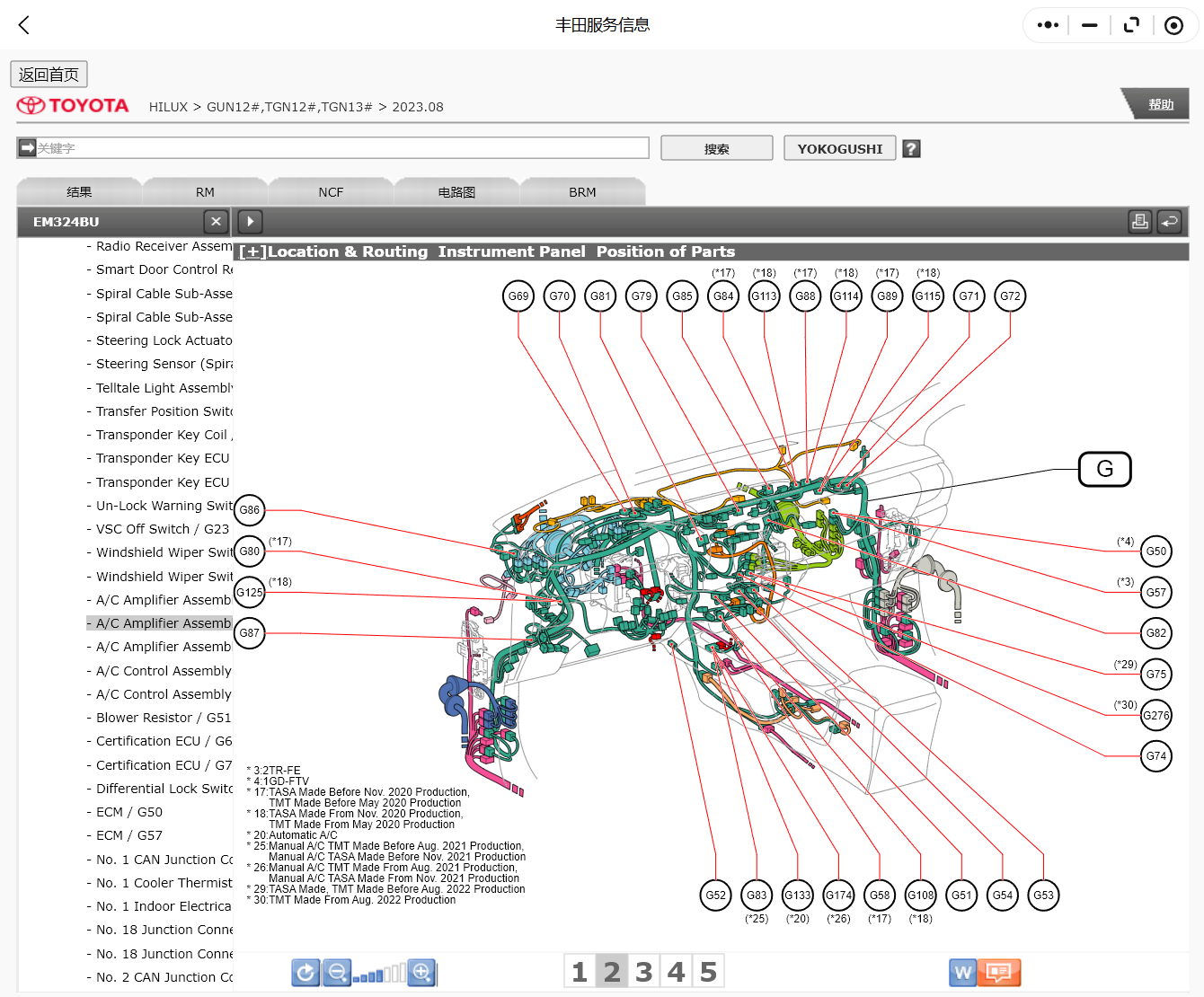Open the orange comment/feedback icon

pyautogui.click(x=1000, y=973)
